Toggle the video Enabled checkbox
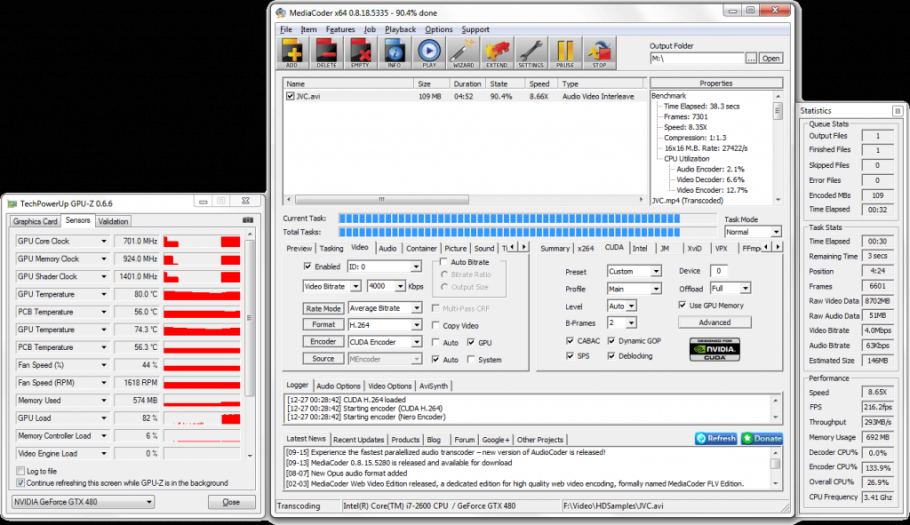 [308, 266]
